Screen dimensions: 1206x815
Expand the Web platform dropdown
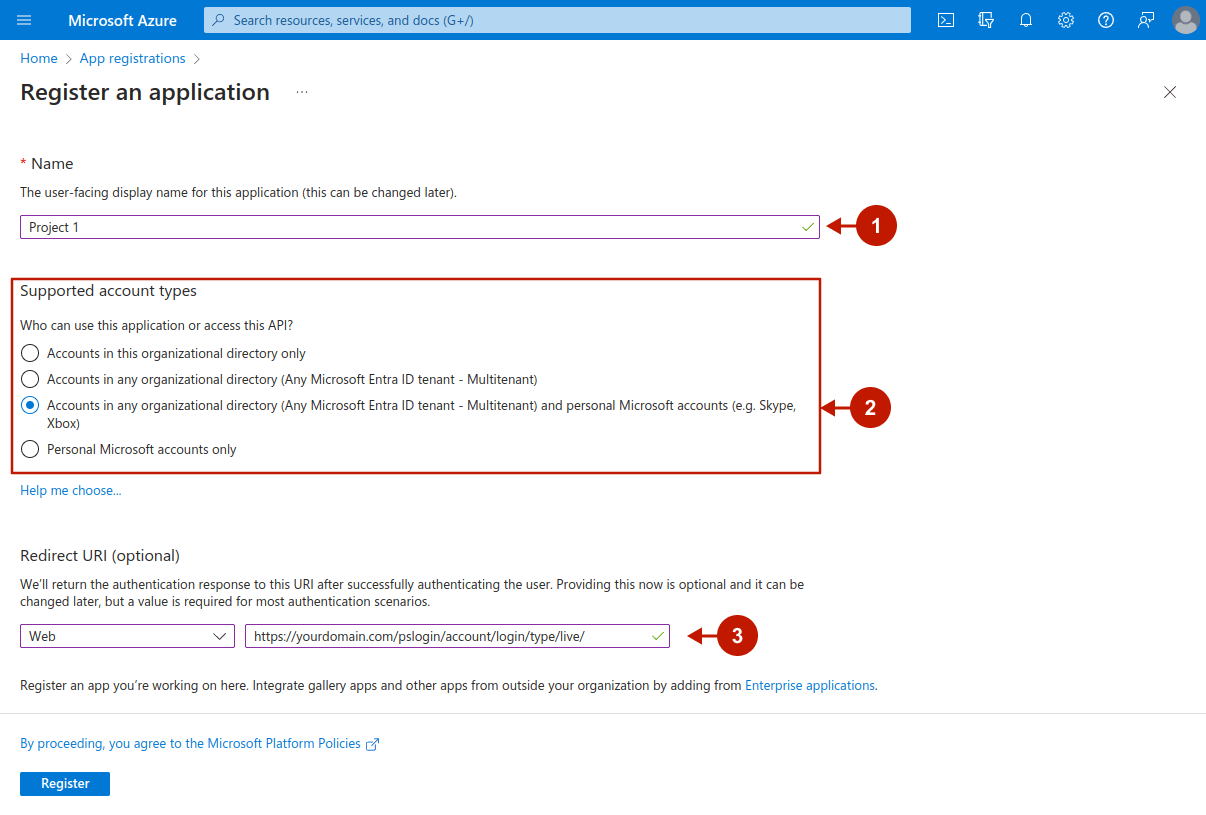127,636
